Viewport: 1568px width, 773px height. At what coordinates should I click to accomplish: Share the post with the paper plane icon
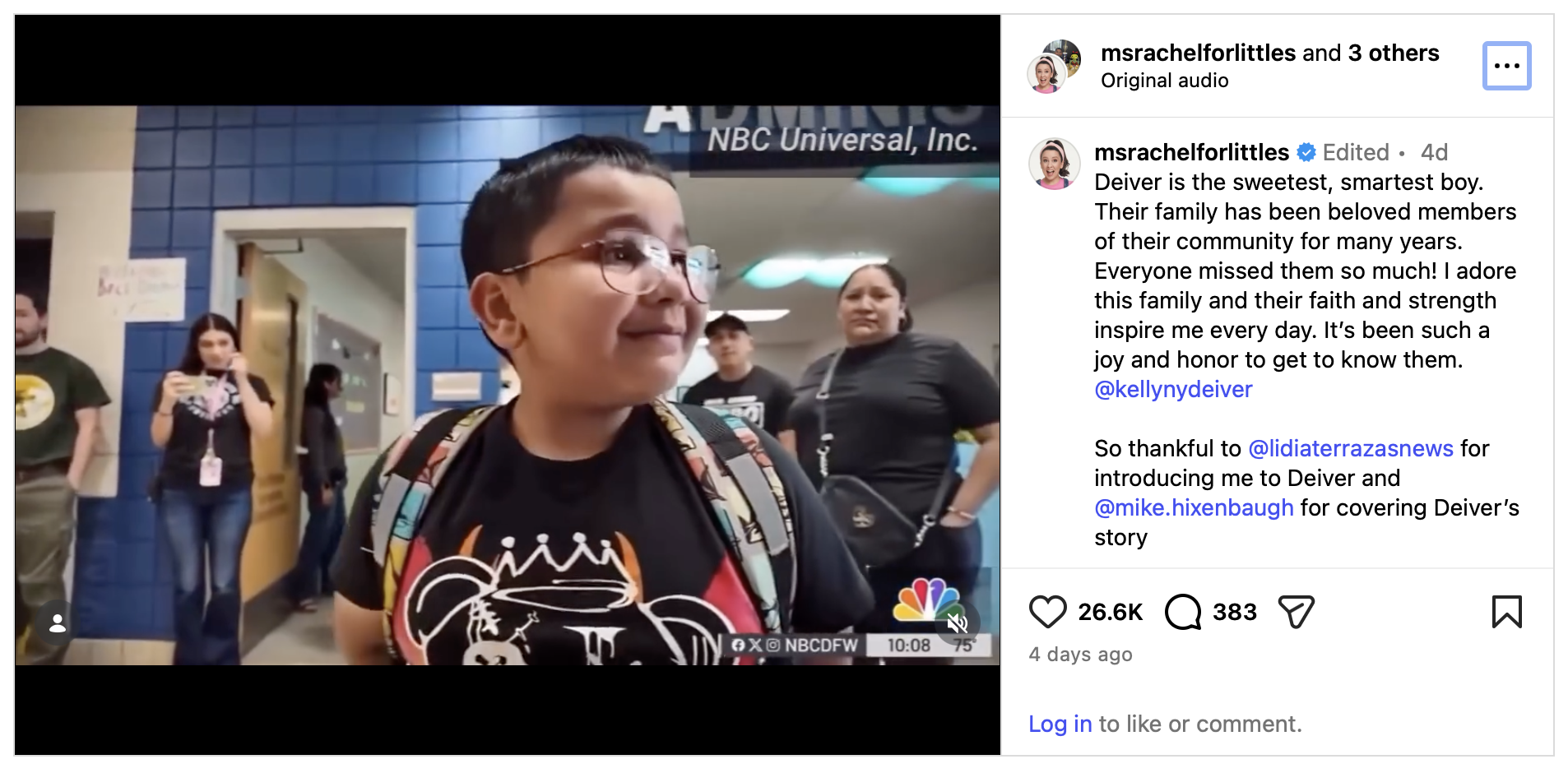[x=1297, y=612]
